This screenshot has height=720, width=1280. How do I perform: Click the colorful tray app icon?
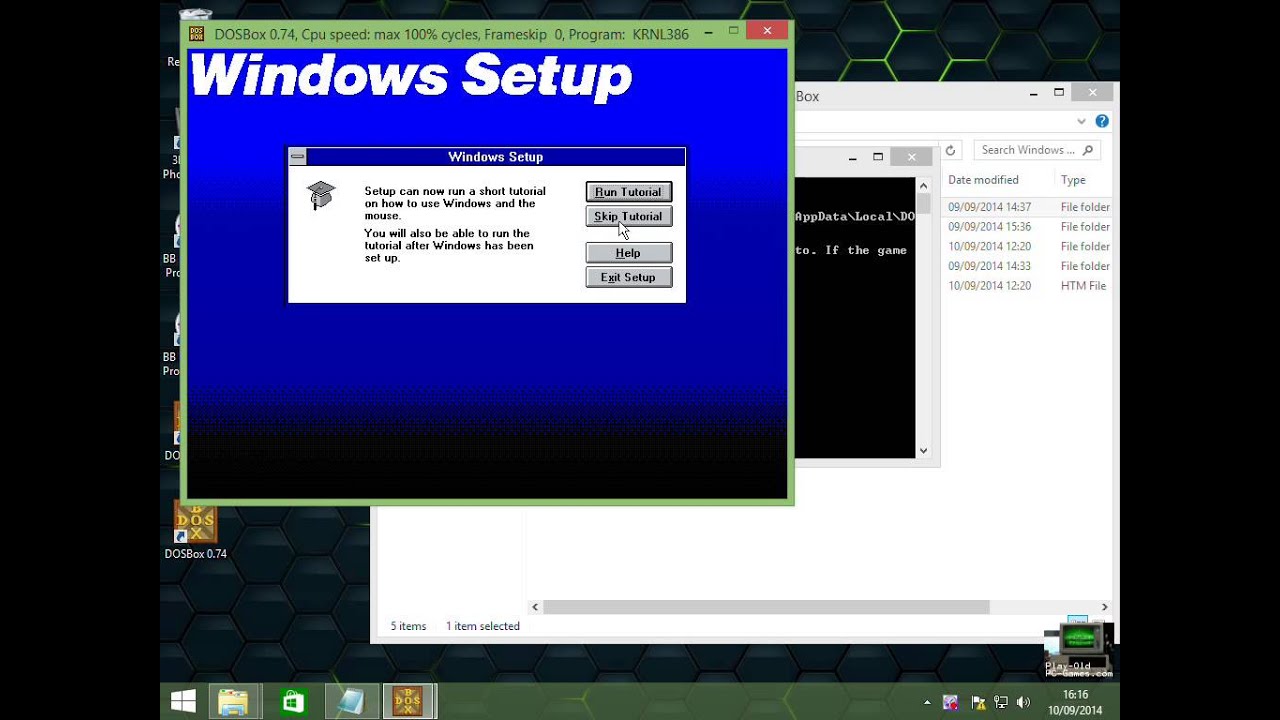point(951,703)
